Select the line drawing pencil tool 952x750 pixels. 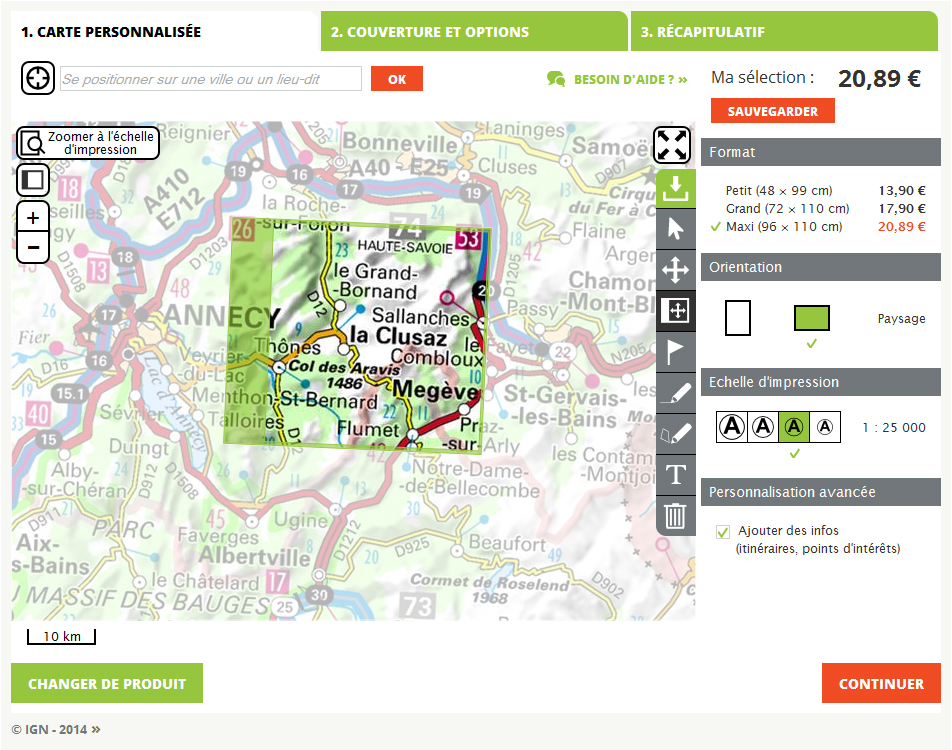pos(675,392)
